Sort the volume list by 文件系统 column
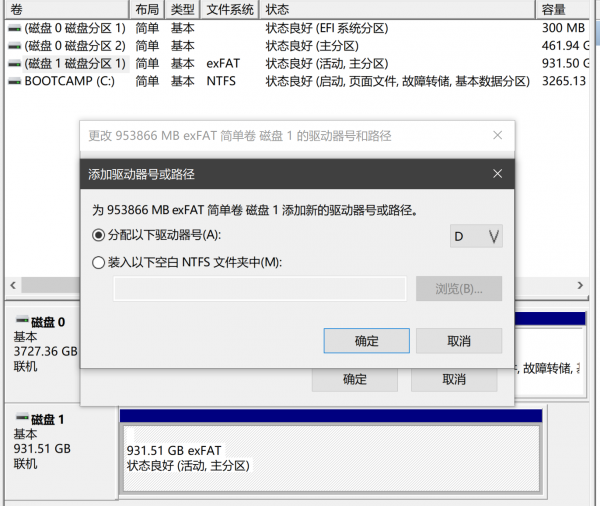This screenshot has width=600, height=506. point(230,9)
